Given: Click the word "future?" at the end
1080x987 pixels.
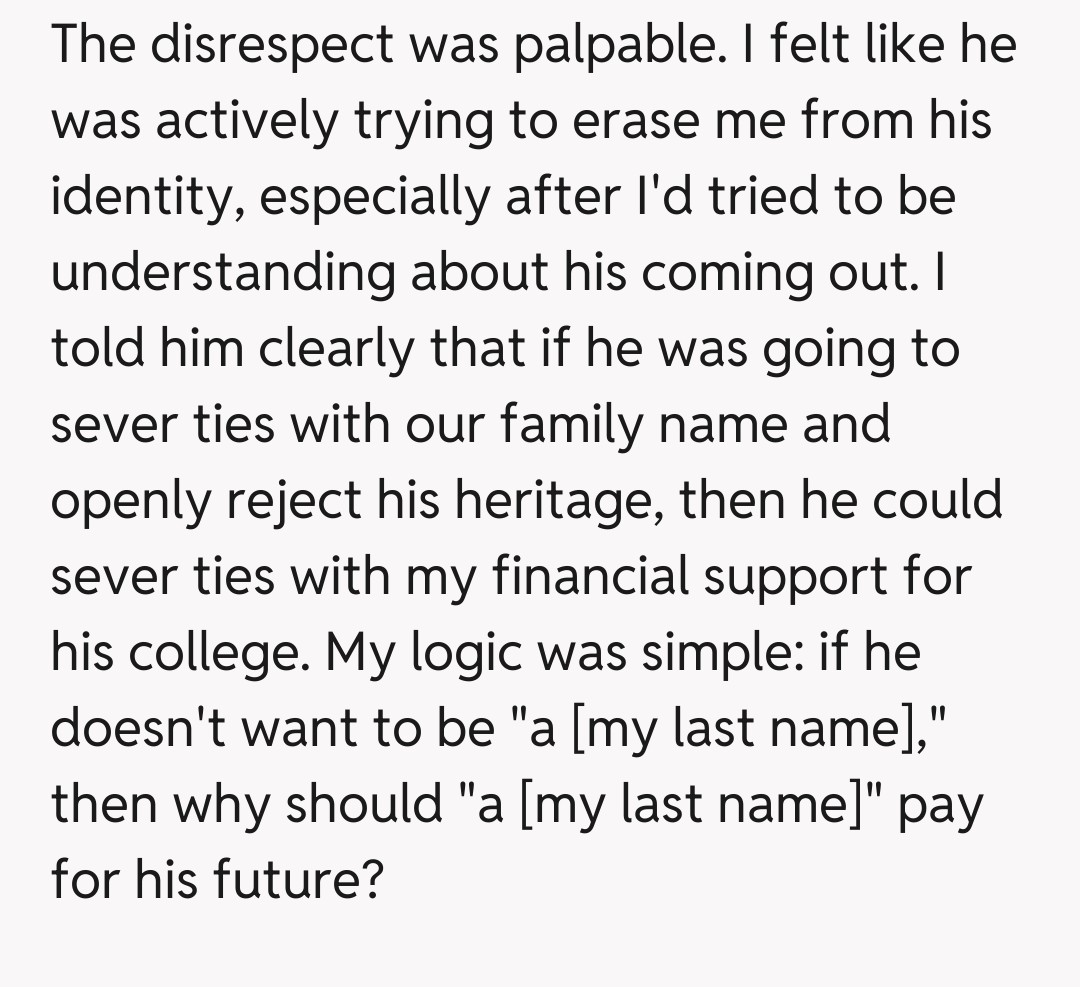Looking at the screenshot, I should click(298, 881).
